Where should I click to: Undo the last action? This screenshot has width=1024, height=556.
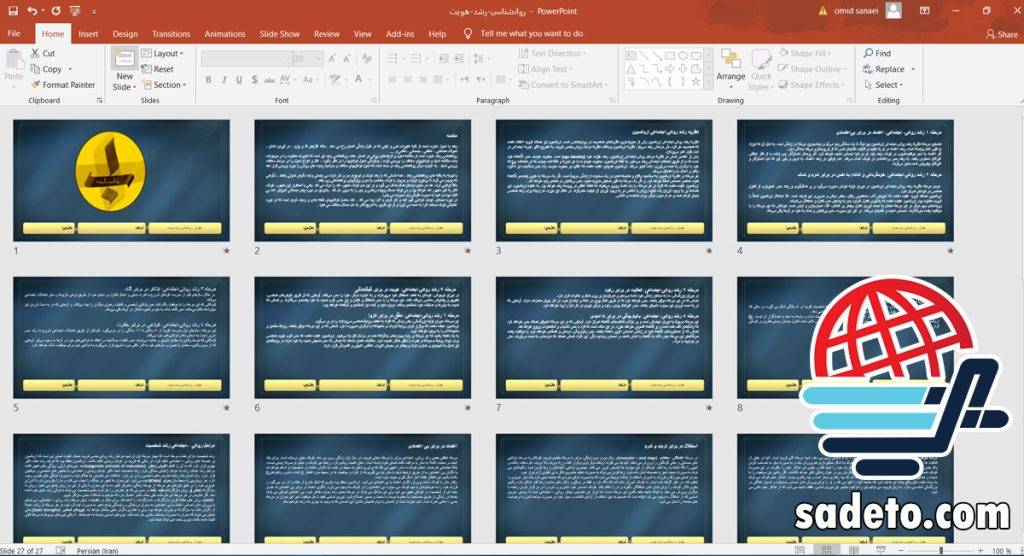[32, 11]
